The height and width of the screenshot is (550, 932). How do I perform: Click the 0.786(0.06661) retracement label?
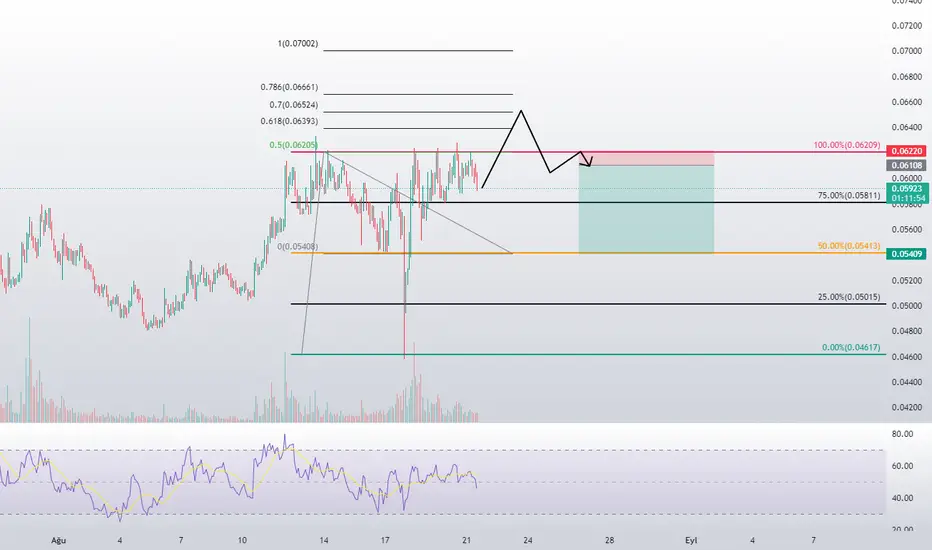289,87
